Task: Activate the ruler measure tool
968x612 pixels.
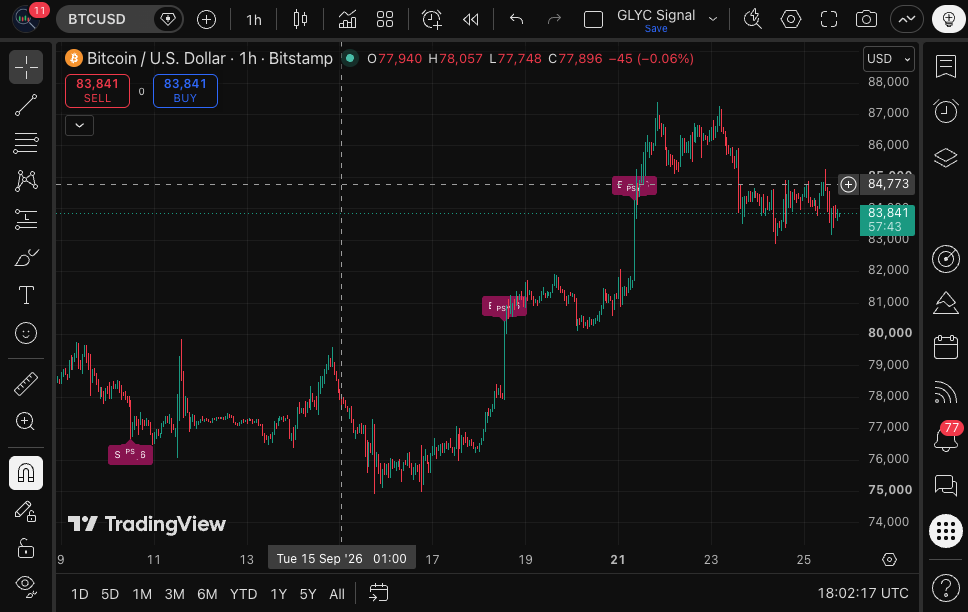Action: (x=26, y=384)
